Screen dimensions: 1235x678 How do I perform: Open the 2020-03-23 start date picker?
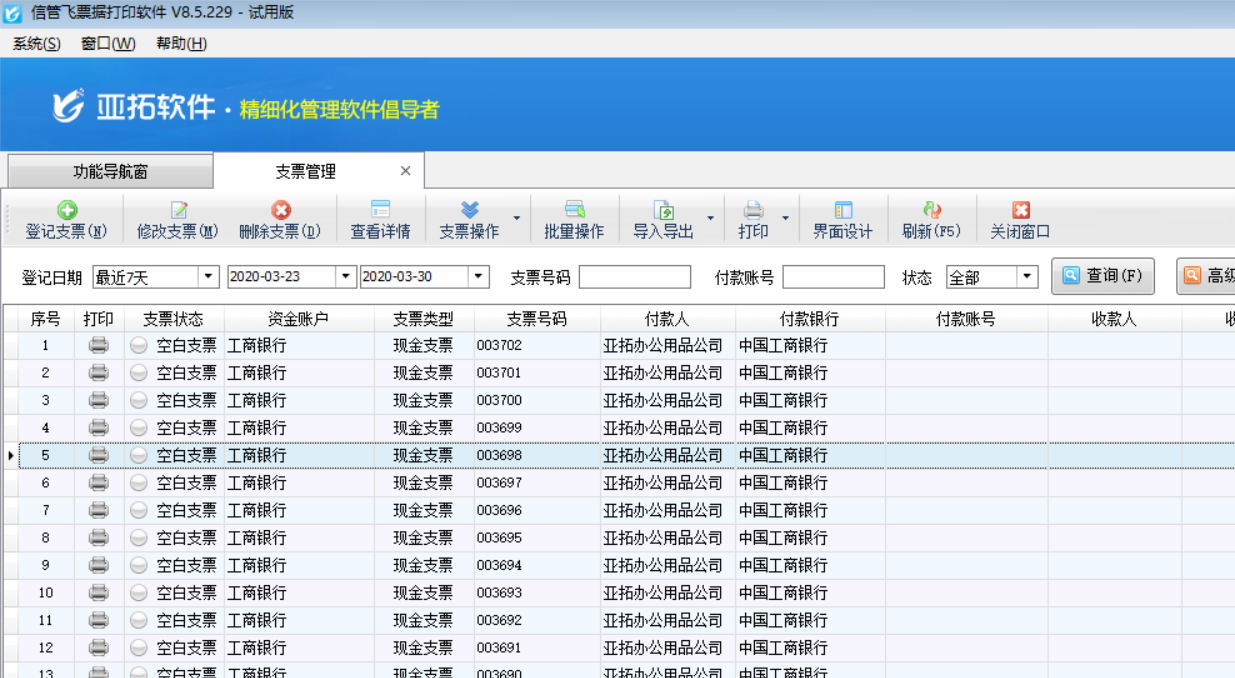click(346, 277)
